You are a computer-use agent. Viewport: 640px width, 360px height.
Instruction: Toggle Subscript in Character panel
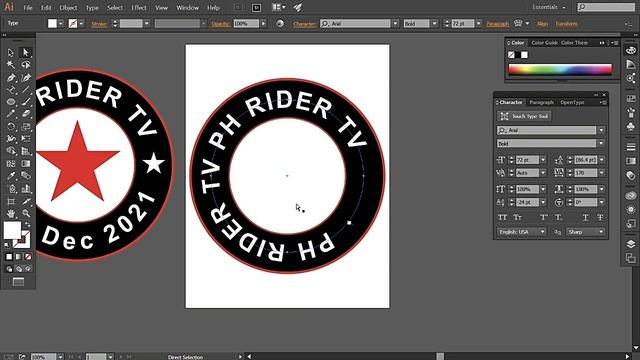point(558,218)
